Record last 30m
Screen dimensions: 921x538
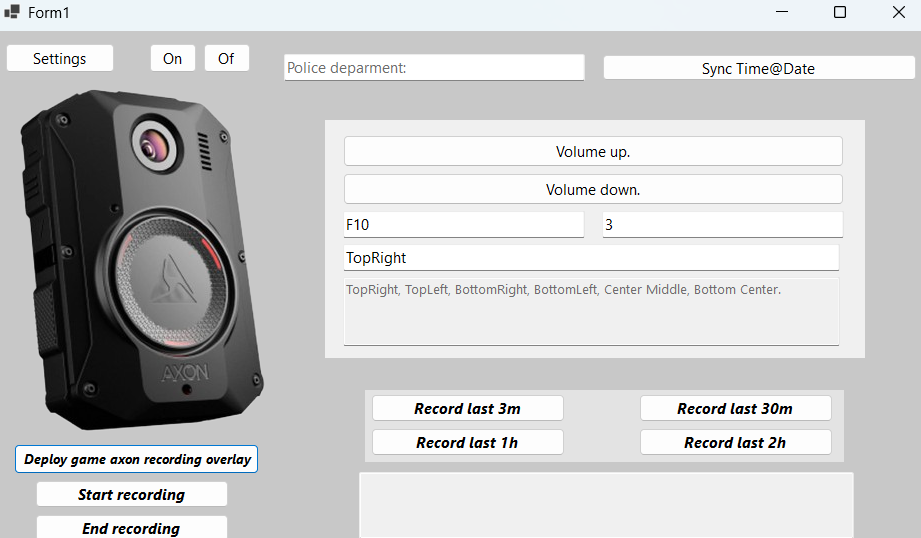pyautogui.click(x=735, y=408)
